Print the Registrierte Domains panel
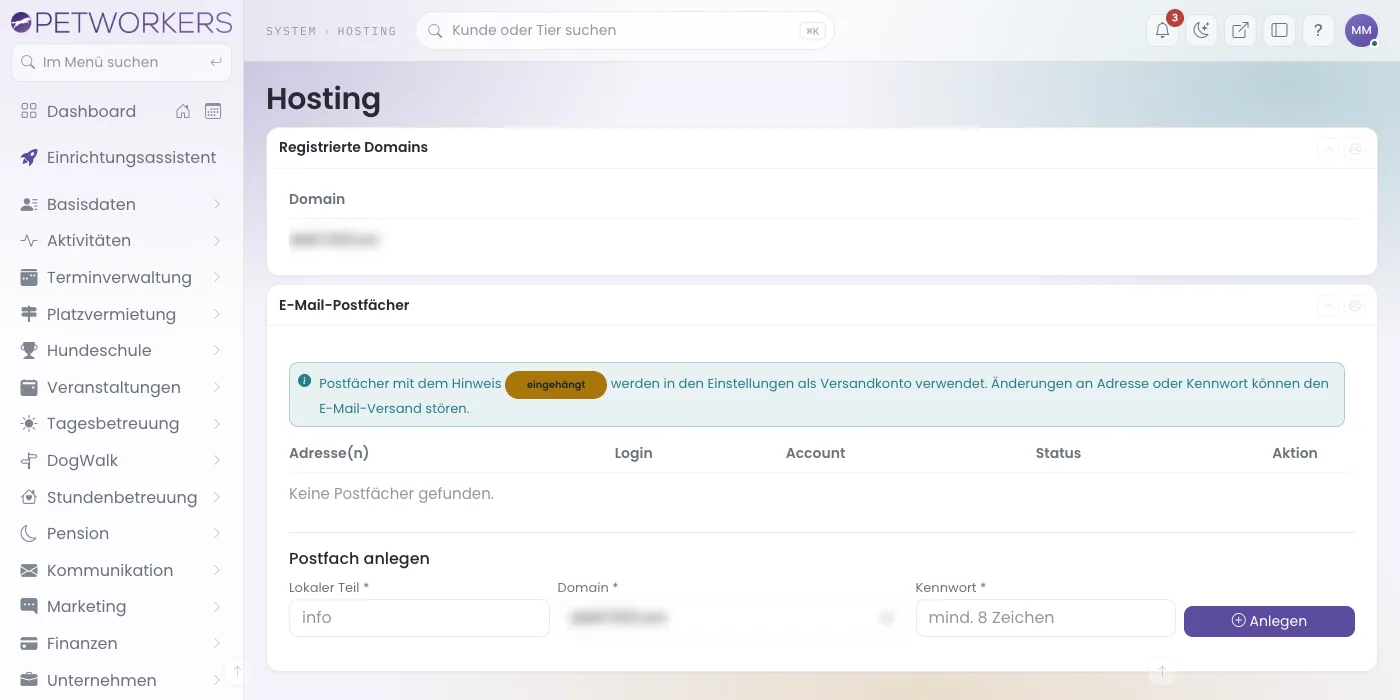 point(1355,148)
